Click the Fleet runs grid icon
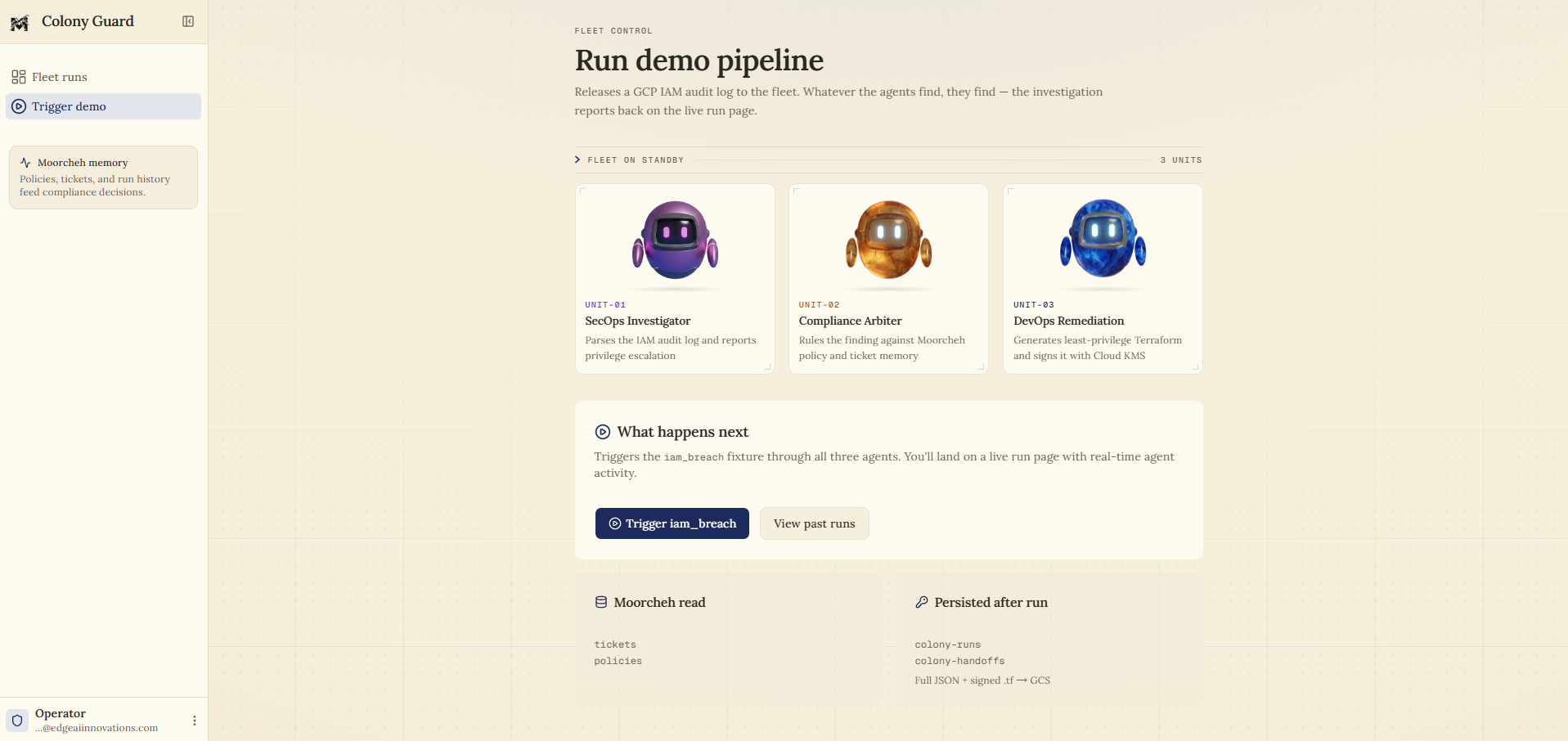The width and height of the screenshot is (1568, 741). (x=19, y=77)
